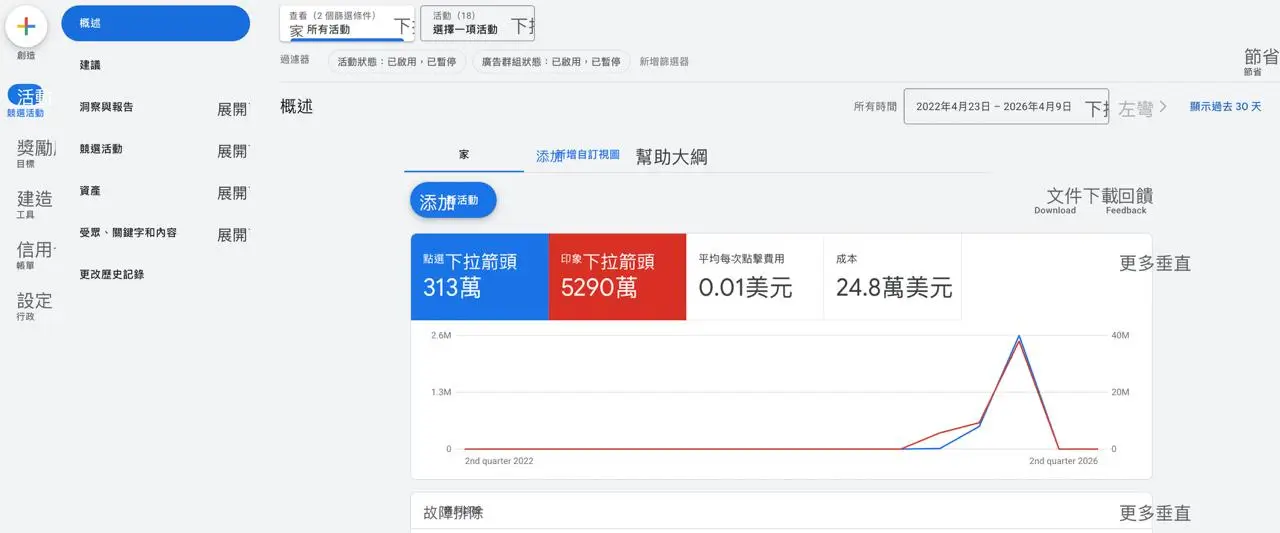Click the 顯示過去 30 天 link
1280x533 pixels.
tap(1225, 107)
